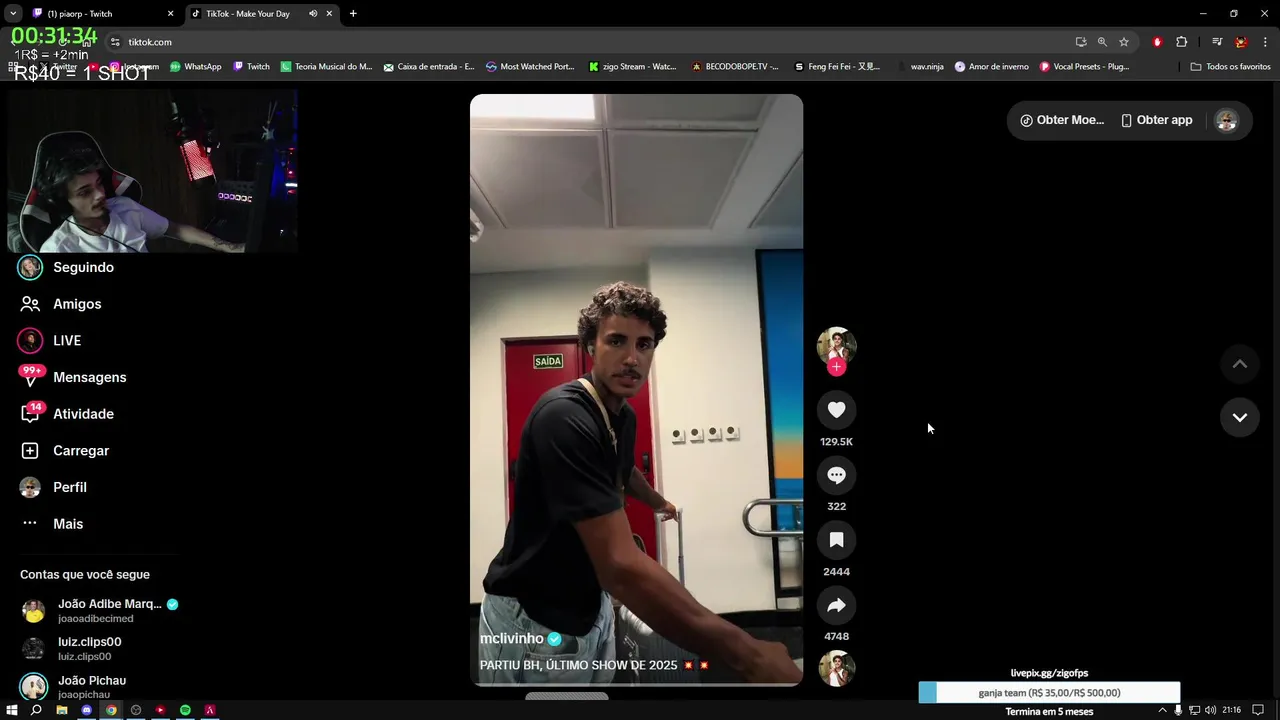Open File Explorer from taskbar
1280x720 pixels.
61,710
